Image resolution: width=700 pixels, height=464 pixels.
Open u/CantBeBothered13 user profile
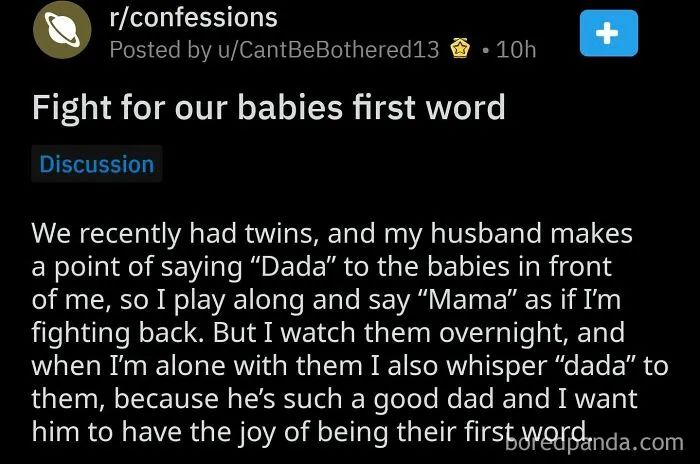click(329, 49)
